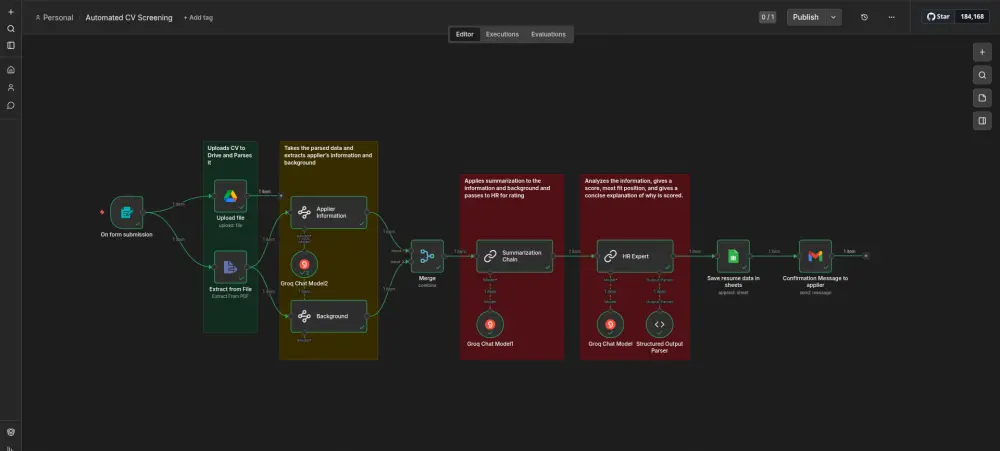This screenshot has width=1000, height=451.
Task: Open the chat bubble icon in sidebar
Action: coord(11,105)
